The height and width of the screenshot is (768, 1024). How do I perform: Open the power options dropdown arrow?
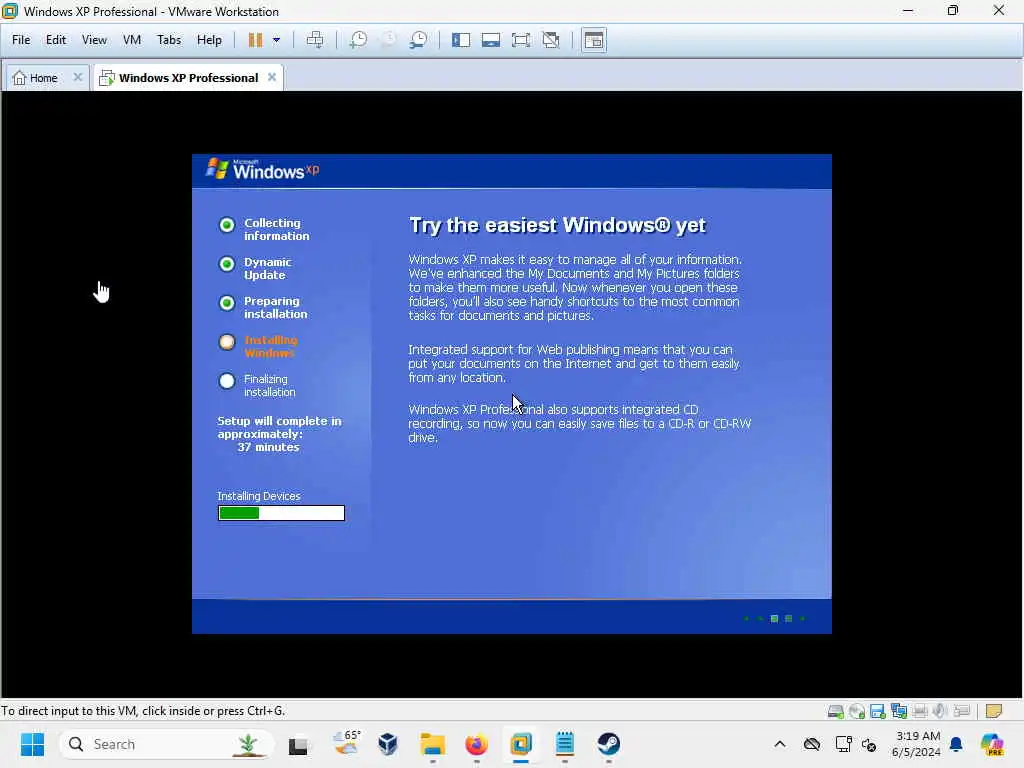click(276, 40)
